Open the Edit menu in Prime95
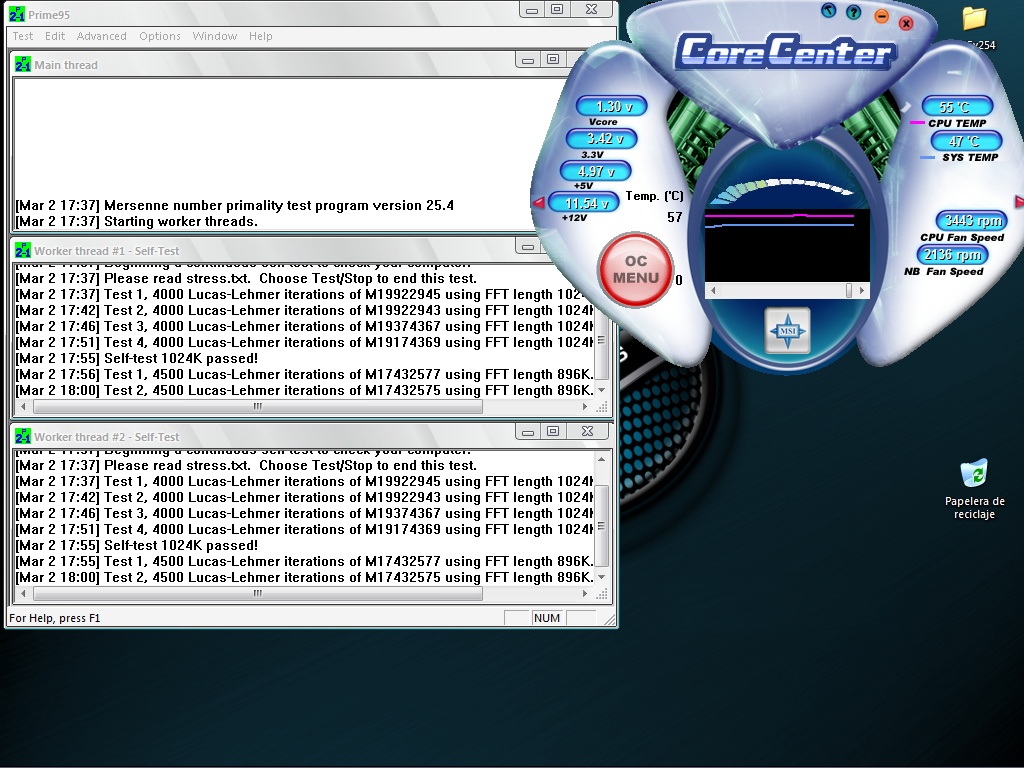 55,36
